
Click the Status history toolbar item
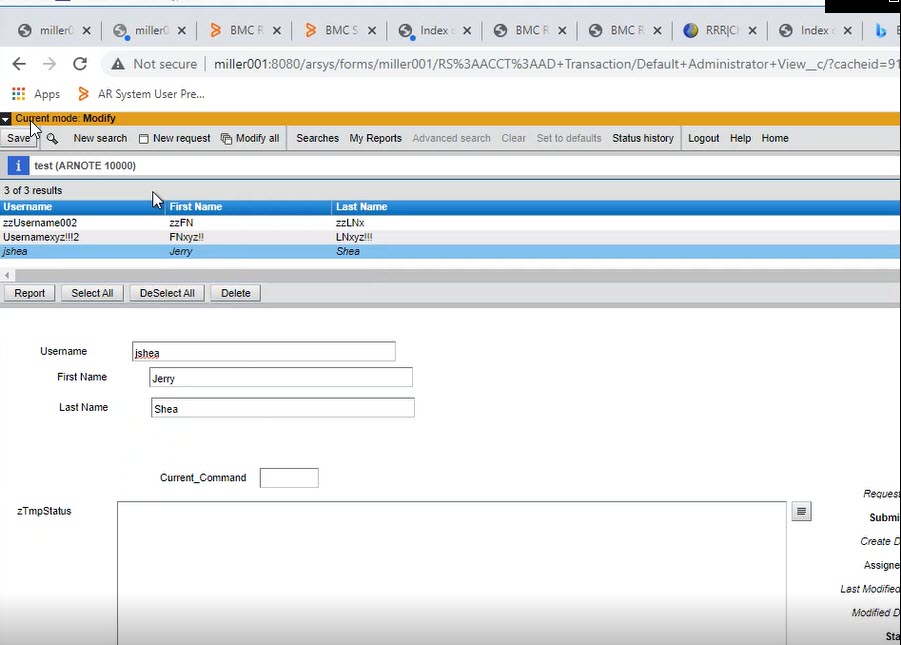(642, 139)
